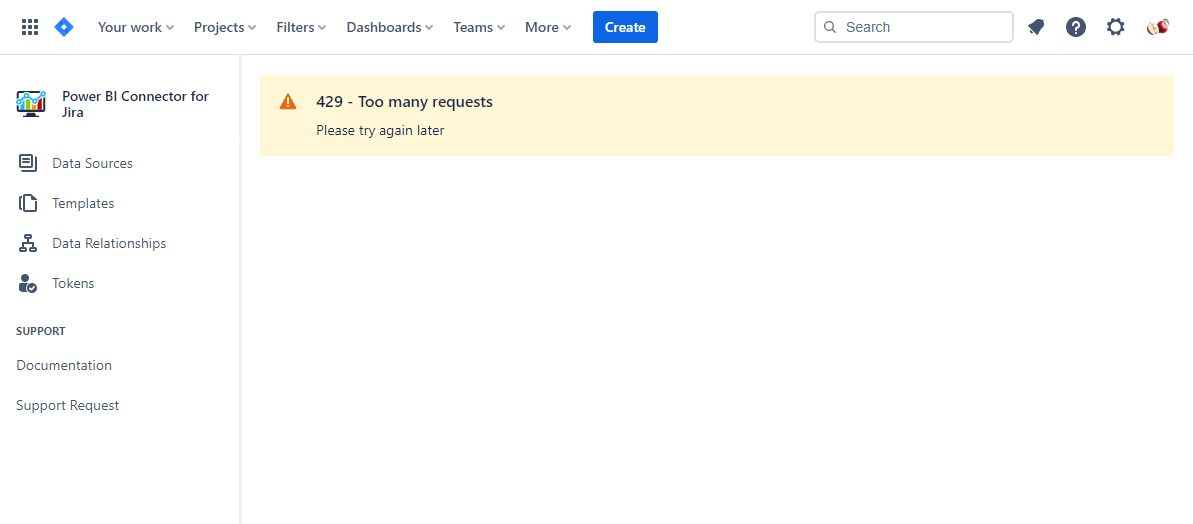Open the notifications bell icon

click(1036, 27)
